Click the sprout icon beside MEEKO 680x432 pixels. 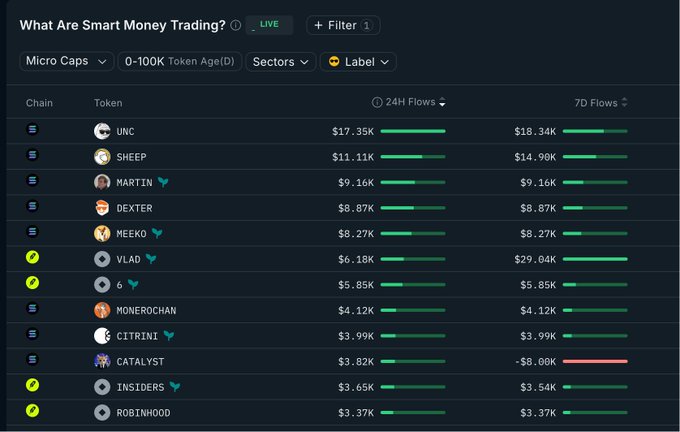pyautogui.click(x=157, y=233)
